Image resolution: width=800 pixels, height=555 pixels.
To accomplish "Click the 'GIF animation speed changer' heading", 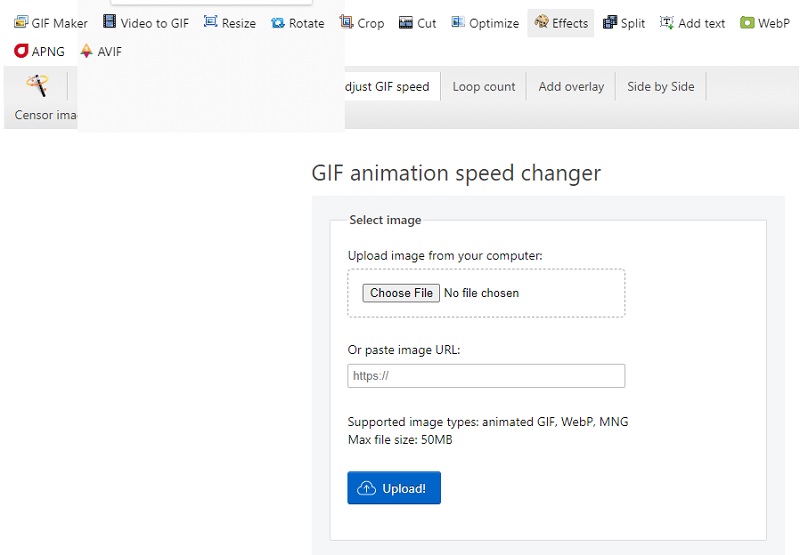I will click(456, 173).
